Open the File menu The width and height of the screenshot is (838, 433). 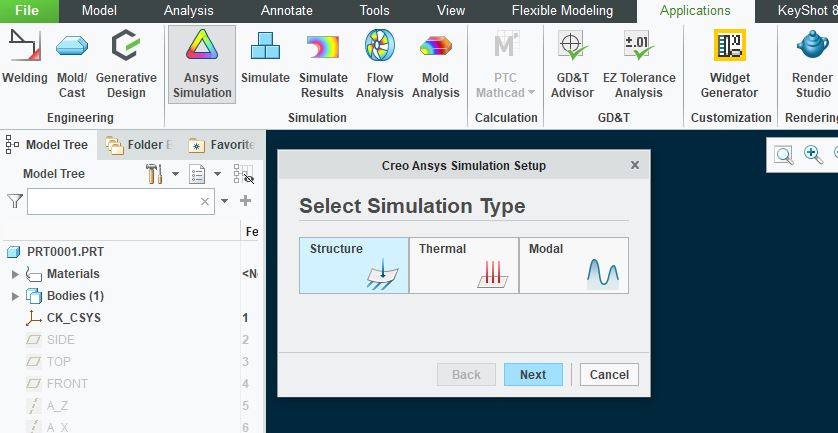coord(27,11)
